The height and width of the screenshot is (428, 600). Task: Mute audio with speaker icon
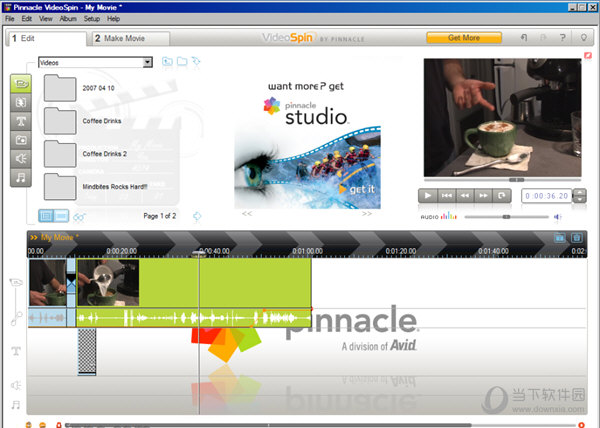pos(558,217)
